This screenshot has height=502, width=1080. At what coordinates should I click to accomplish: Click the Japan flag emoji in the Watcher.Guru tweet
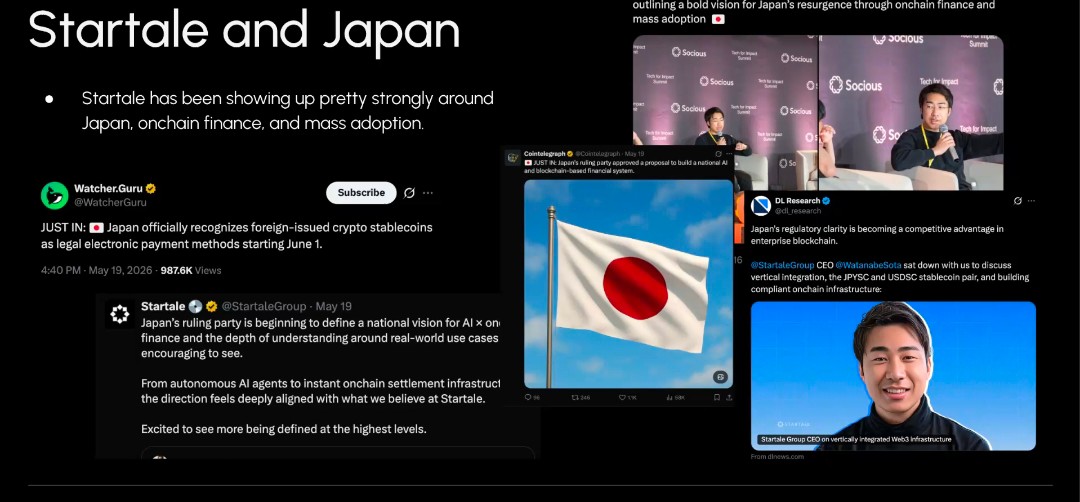tap(96, 228)
